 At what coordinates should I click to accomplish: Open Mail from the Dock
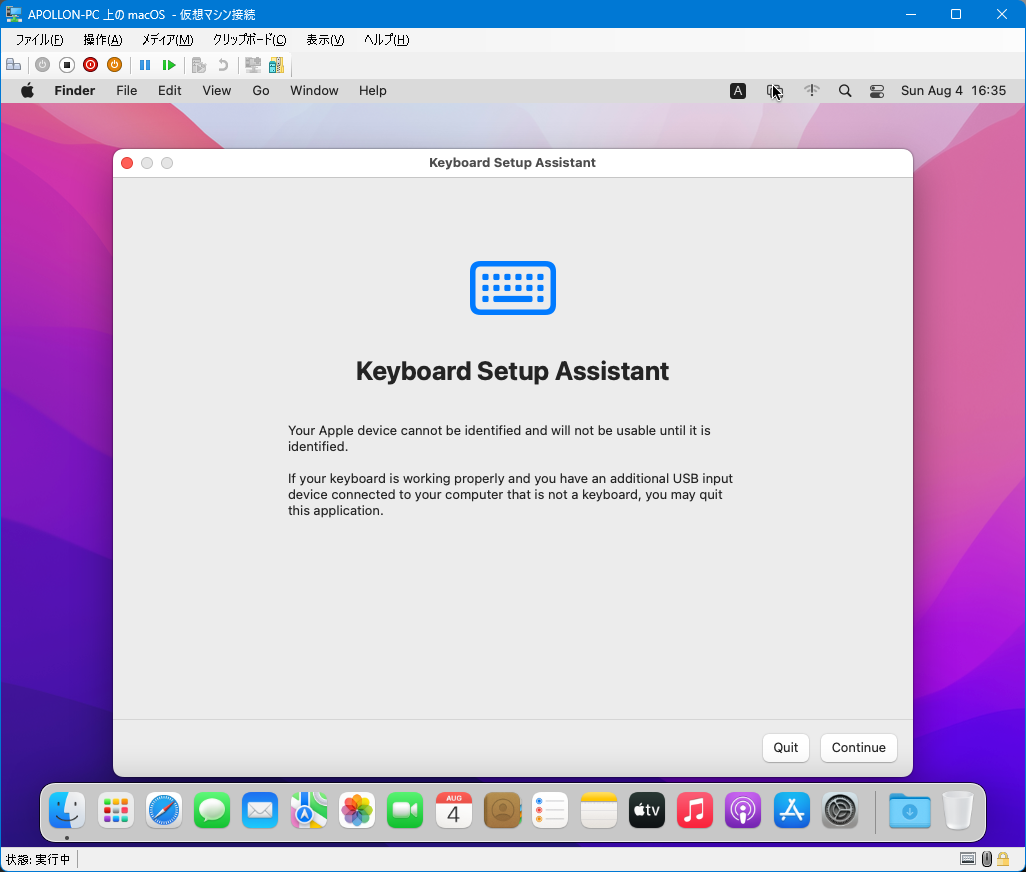(260, 811)
